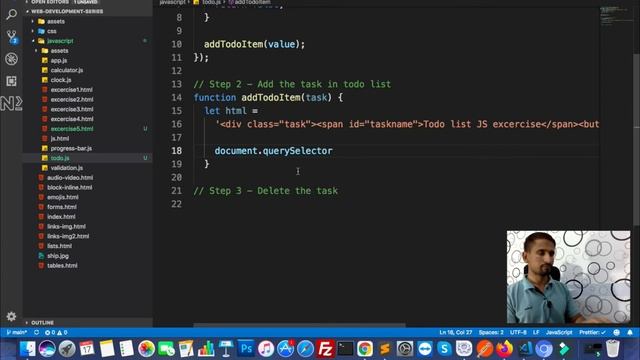Open Calendar in the dock
640x360 pixels.
pos(87,349)
